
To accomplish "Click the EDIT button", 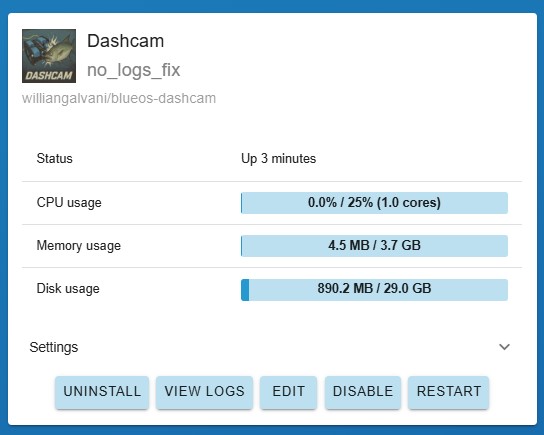I will [288, 392].
